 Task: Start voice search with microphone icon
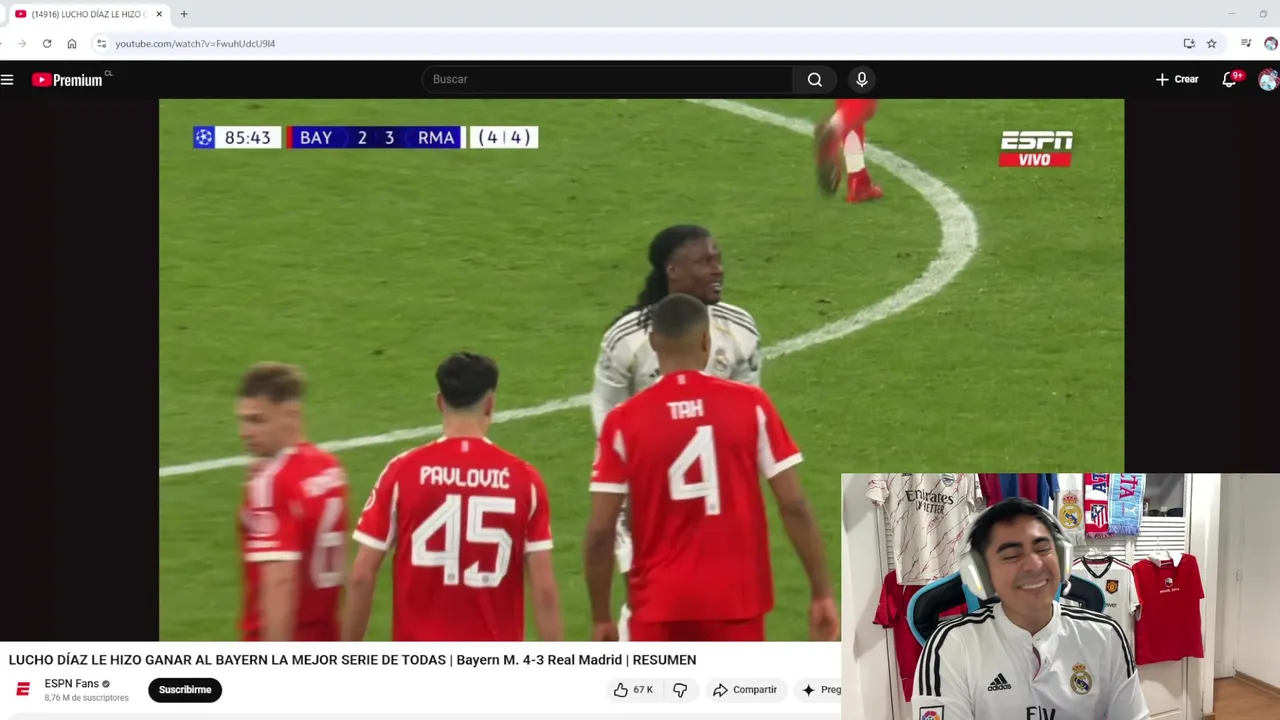(862, 79)
